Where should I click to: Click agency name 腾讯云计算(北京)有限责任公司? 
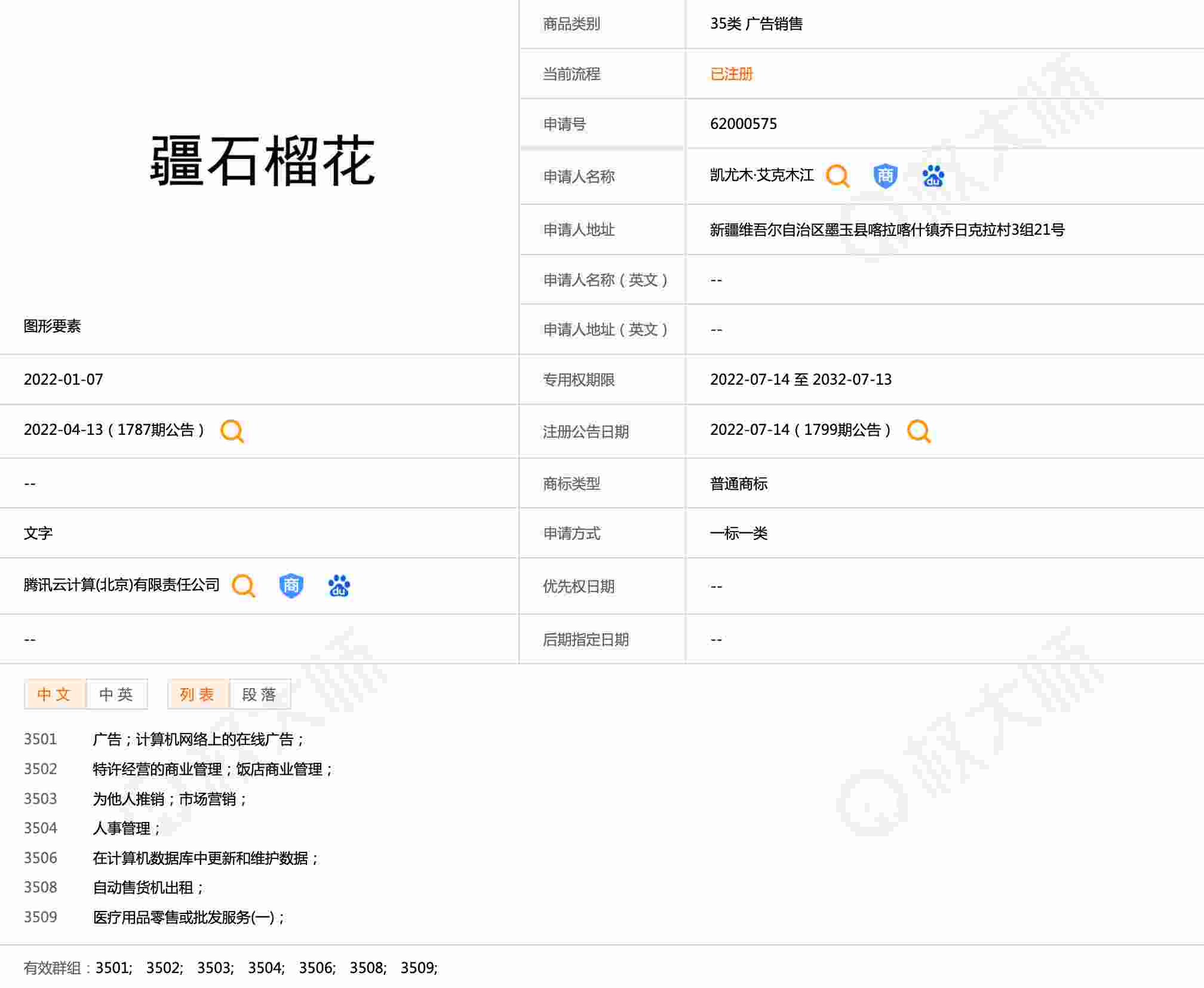(122, 585)
